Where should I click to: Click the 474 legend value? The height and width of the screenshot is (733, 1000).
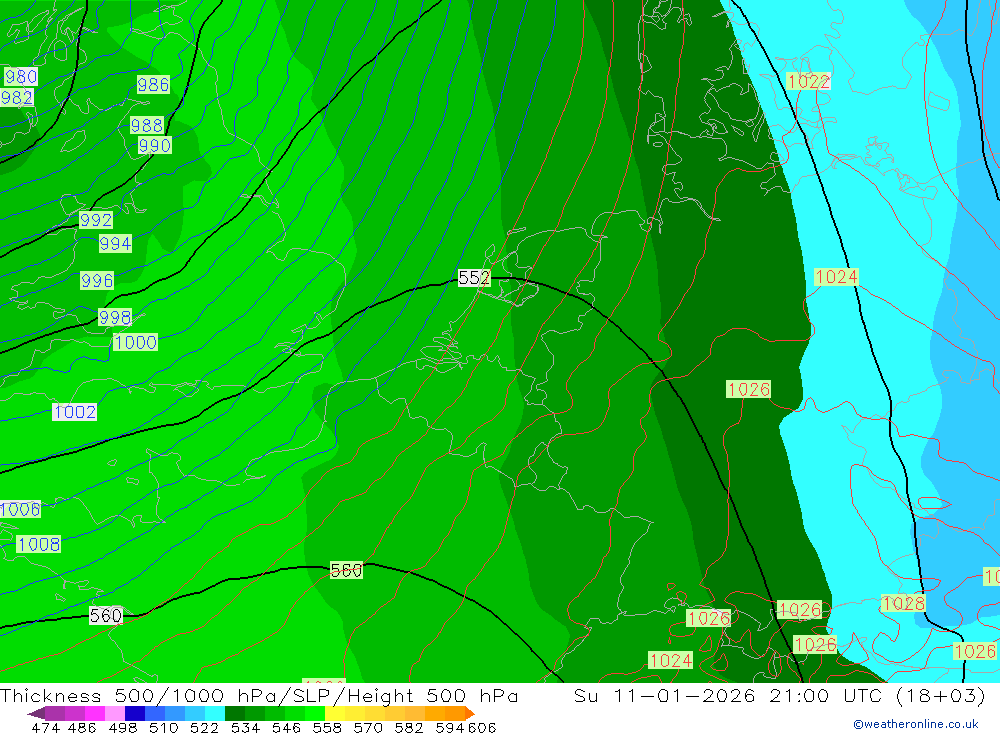(46, 727)
